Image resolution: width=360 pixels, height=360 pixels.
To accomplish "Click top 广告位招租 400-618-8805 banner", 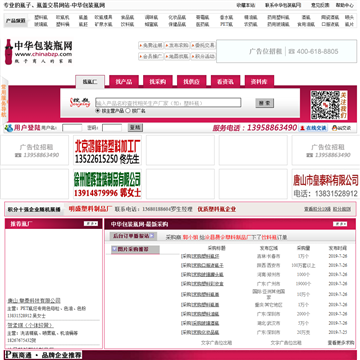I will tap(288, 52).
